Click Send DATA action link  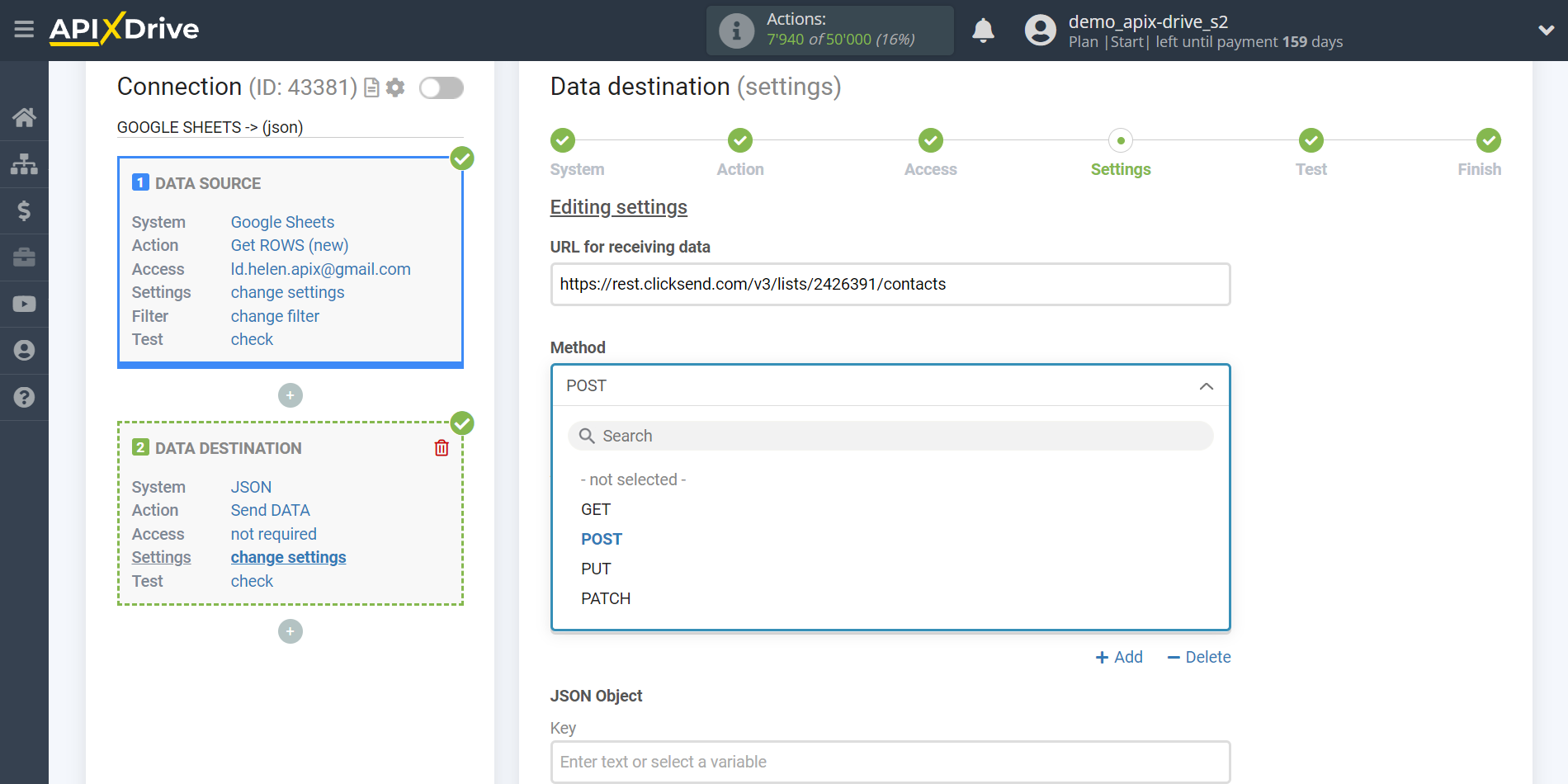(270, 510)
